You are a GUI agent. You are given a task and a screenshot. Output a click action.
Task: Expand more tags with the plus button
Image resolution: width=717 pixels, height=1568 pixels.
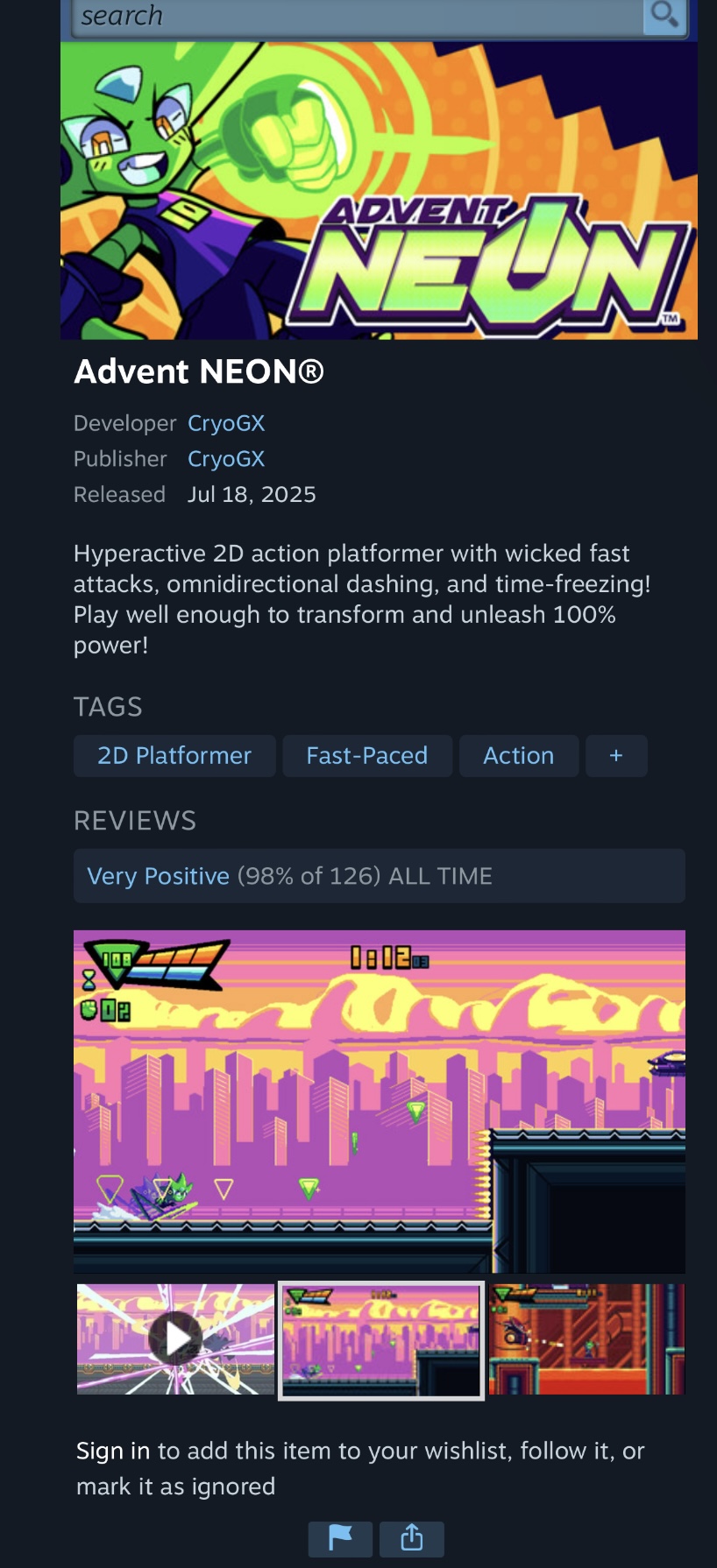click(616, 756)
